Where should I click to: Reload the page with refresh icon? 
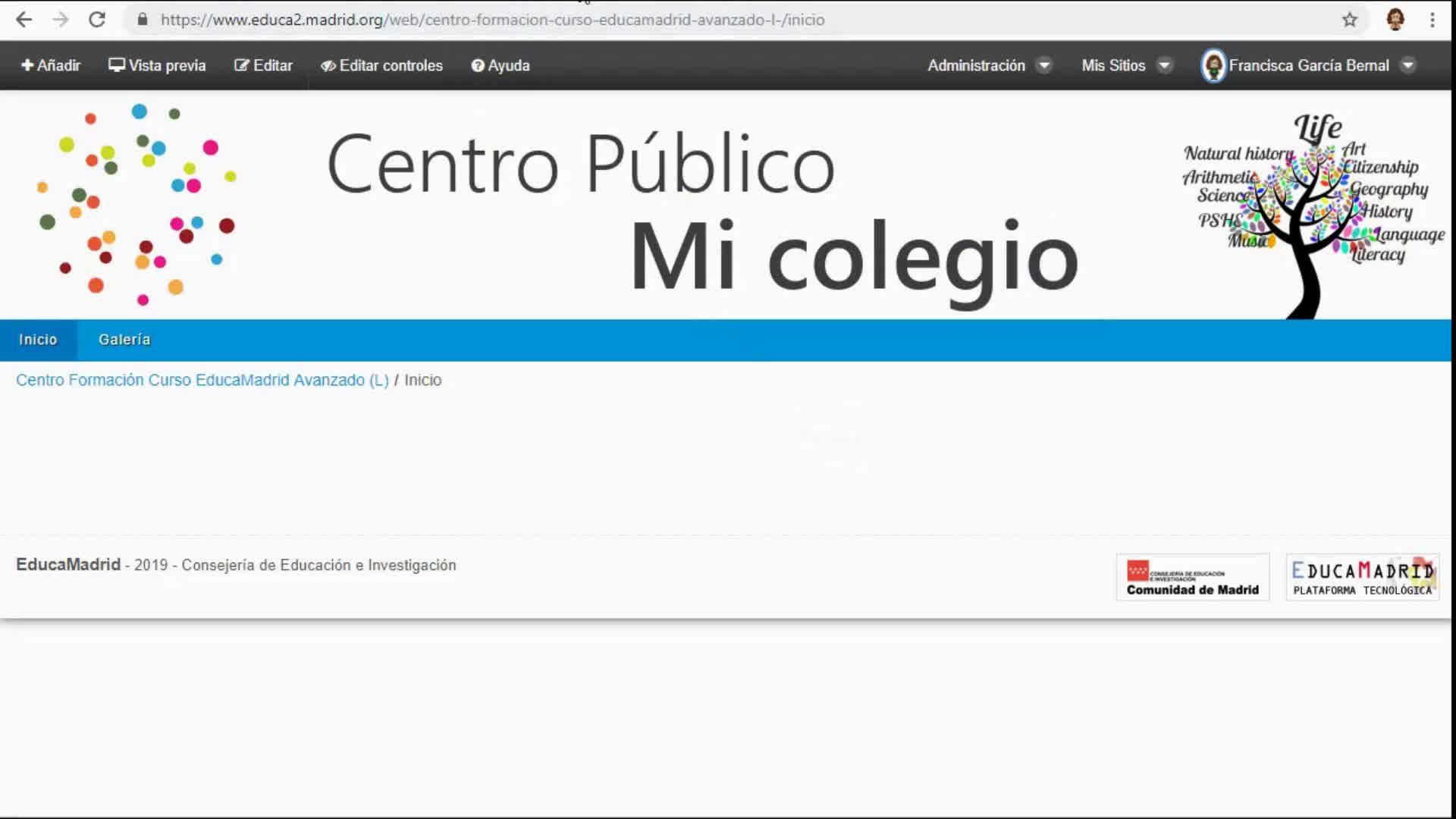(97, 20)
